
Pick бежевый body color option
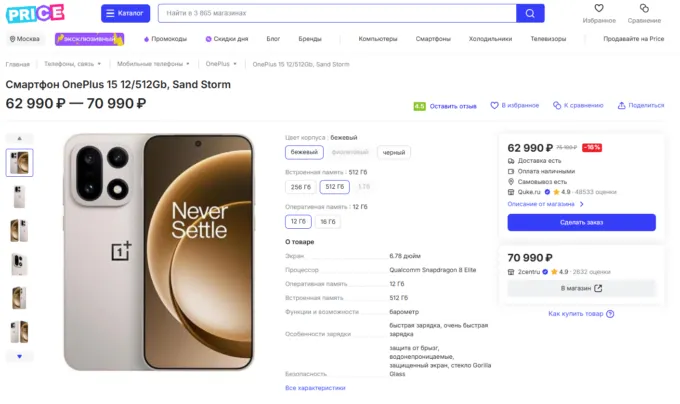tap(303, 153)
